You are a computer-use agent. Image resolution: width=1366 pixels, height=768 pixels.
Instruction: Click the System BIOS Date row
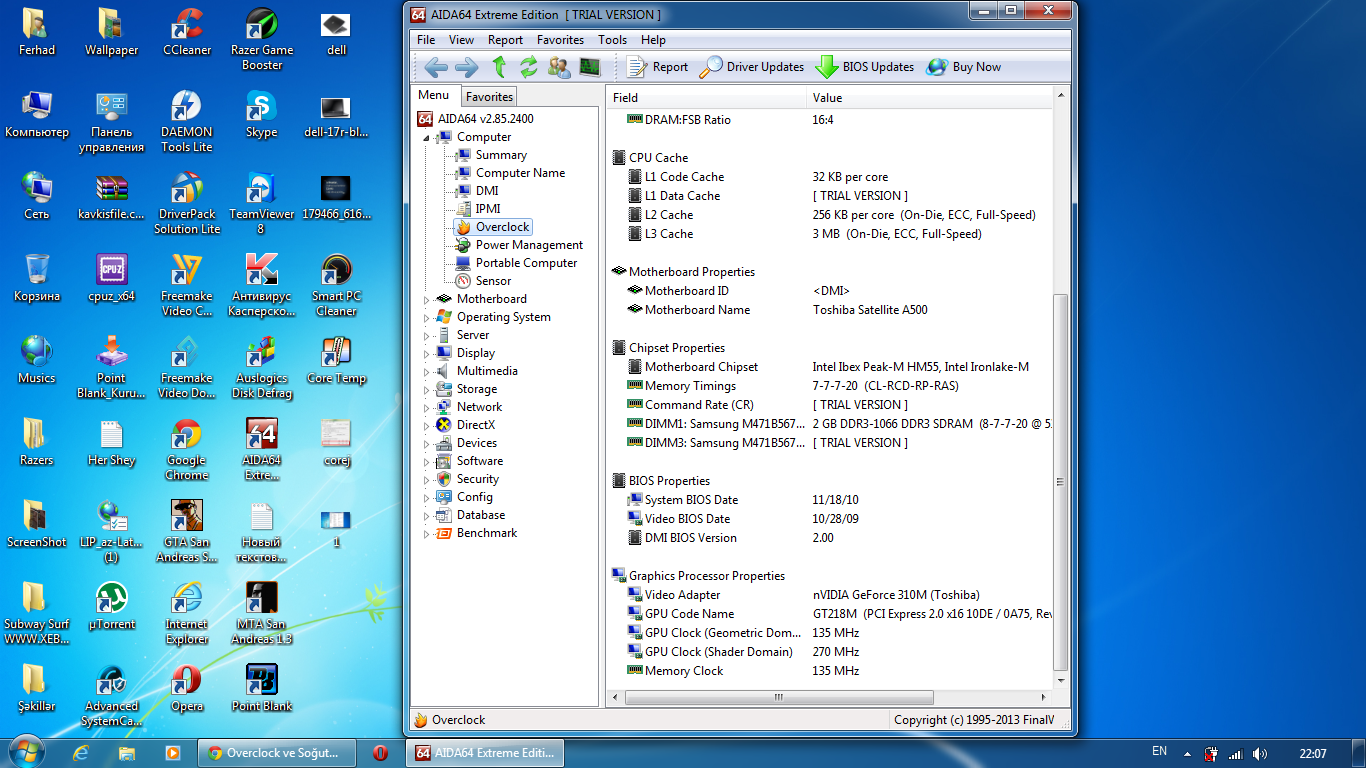830,500
